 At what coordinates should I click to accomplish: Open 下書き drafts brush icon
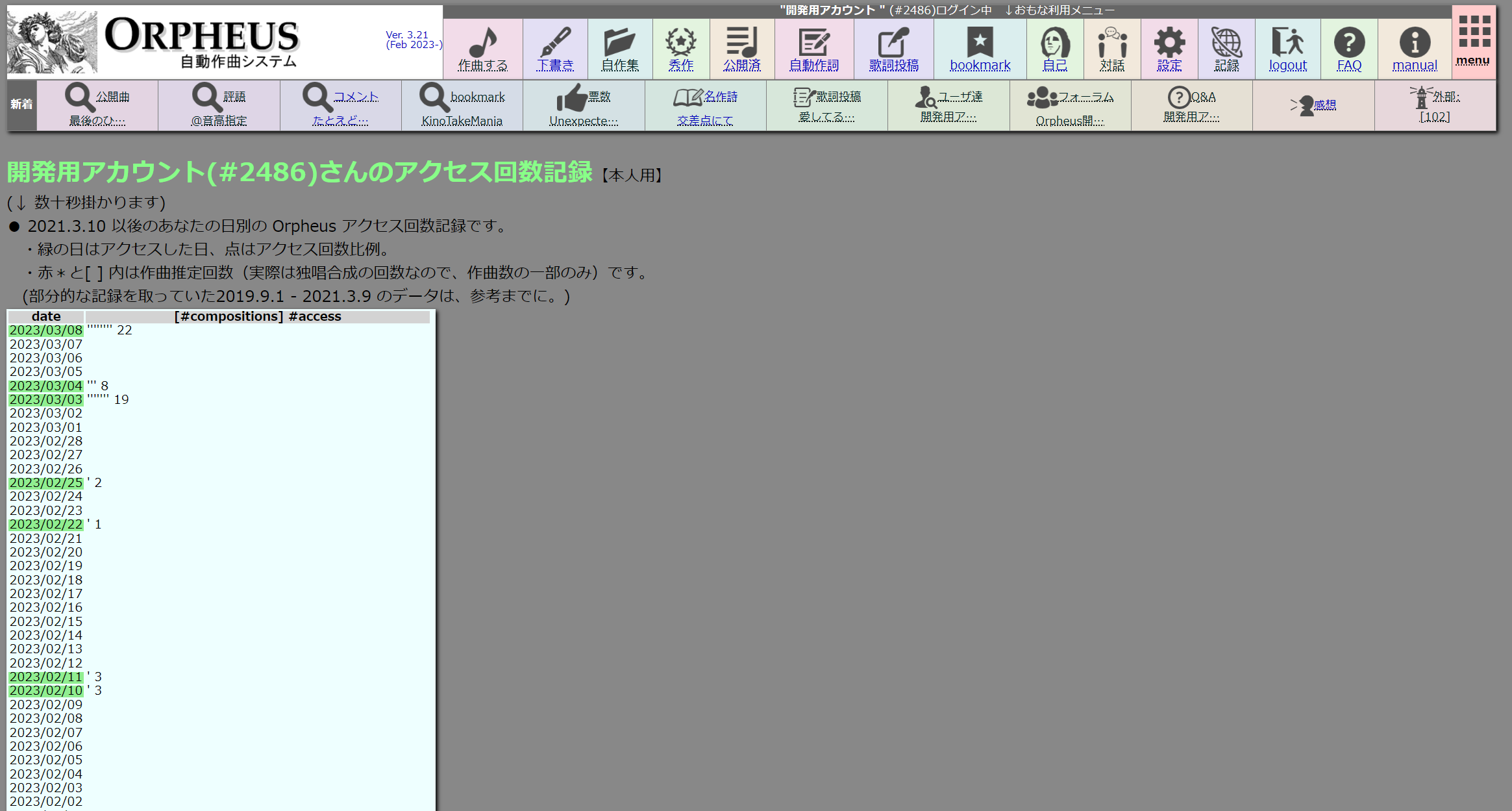[555, 43]
